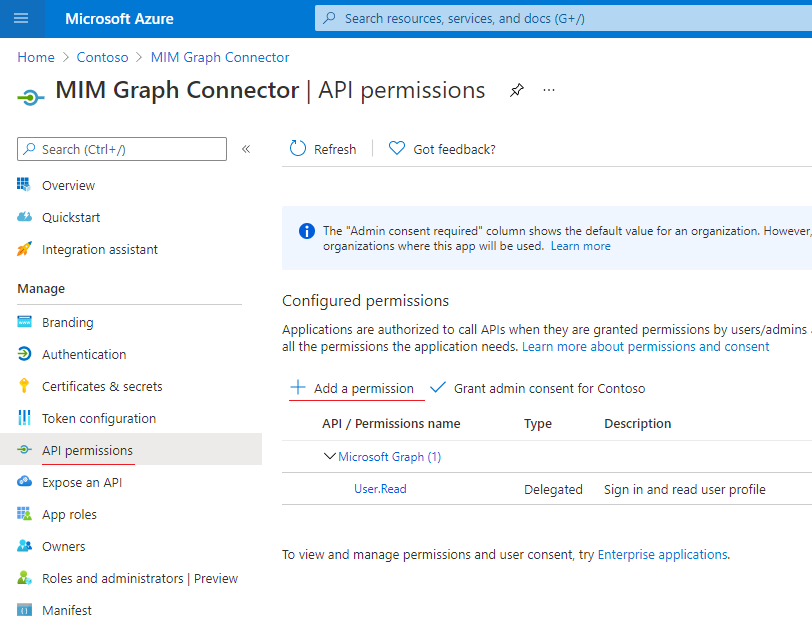The image size is (812, 627).
Task: Open Certificates & secrets
Action: (102, 386)
